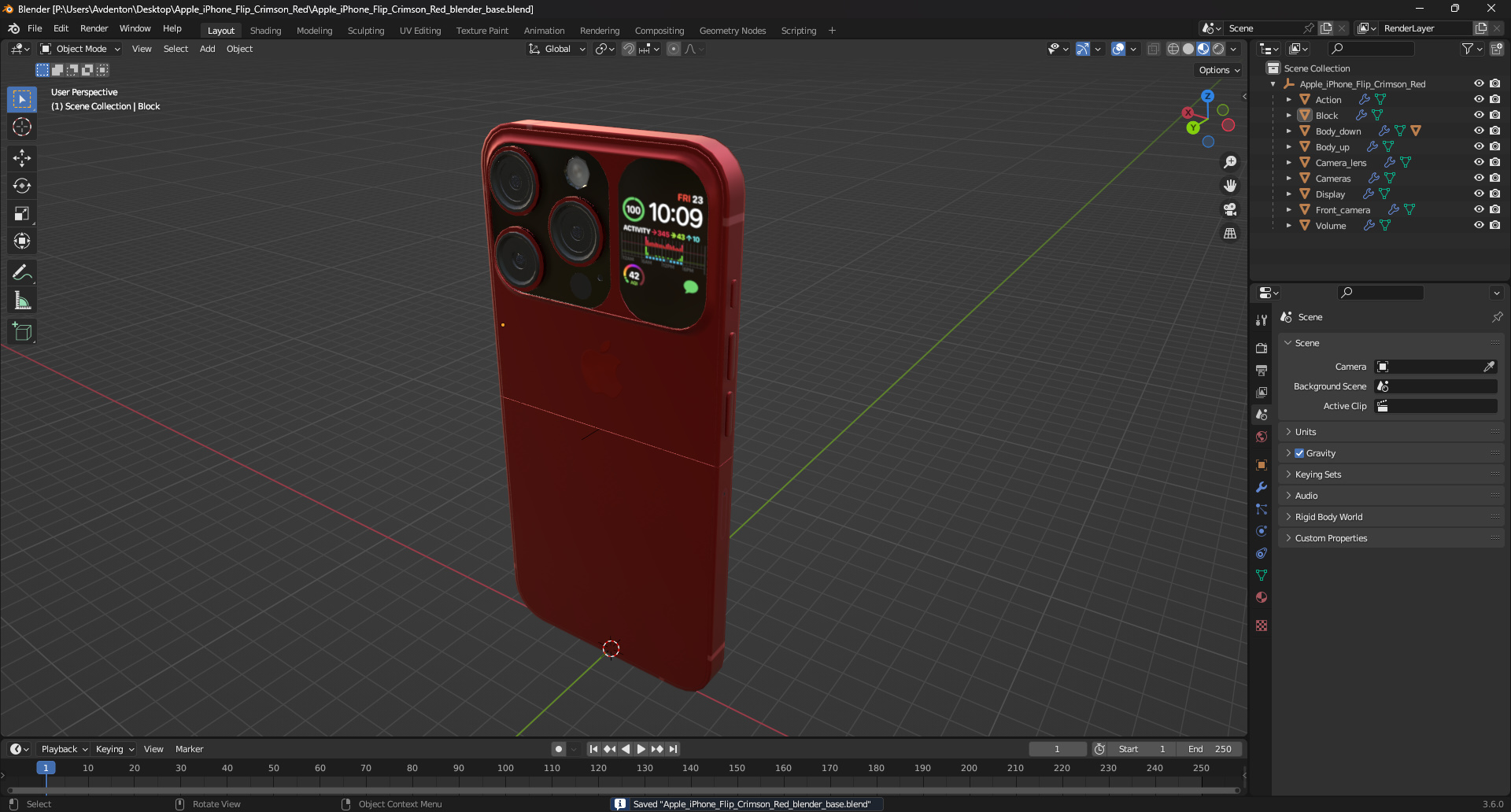This screenshot has width=1511, height=812.
Task: Open the Physics properties tab
Action: pos(1262,531)
